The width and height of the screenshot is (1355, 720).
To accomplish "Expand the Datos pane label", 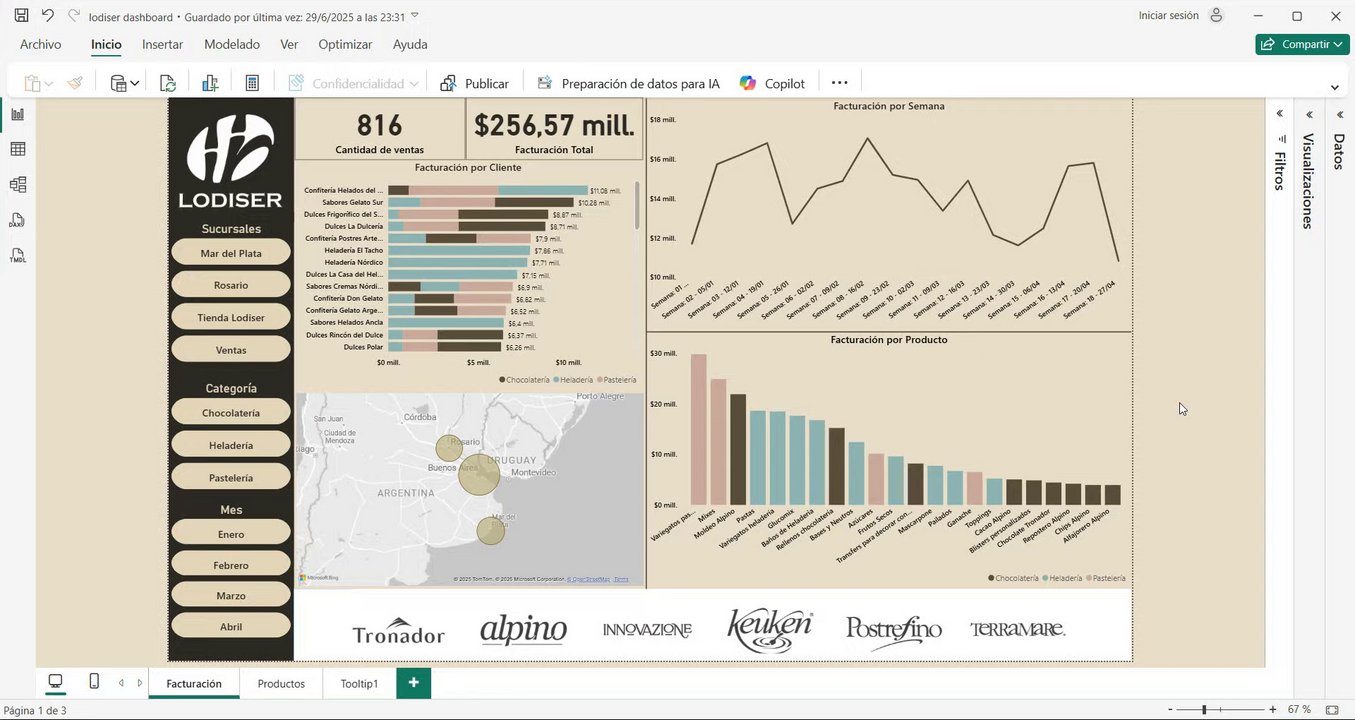I will [x=1338, y=152].
